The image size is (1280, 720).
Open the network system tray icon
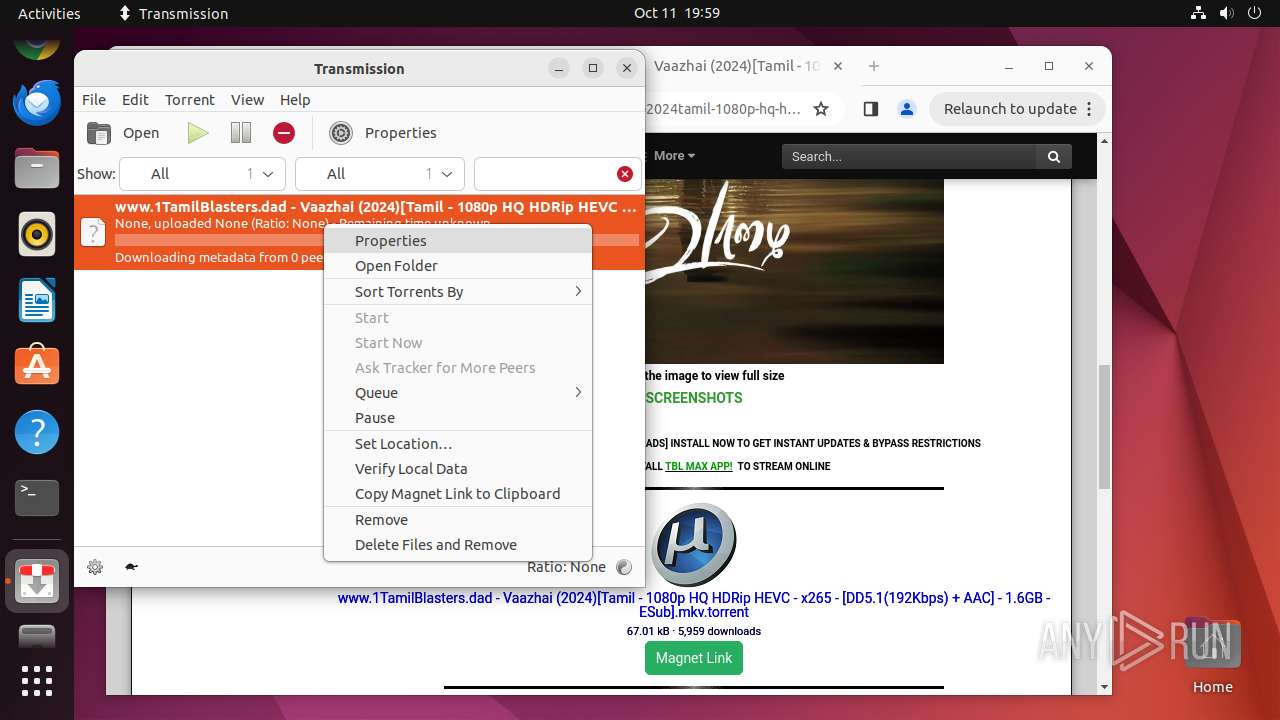1199,13
